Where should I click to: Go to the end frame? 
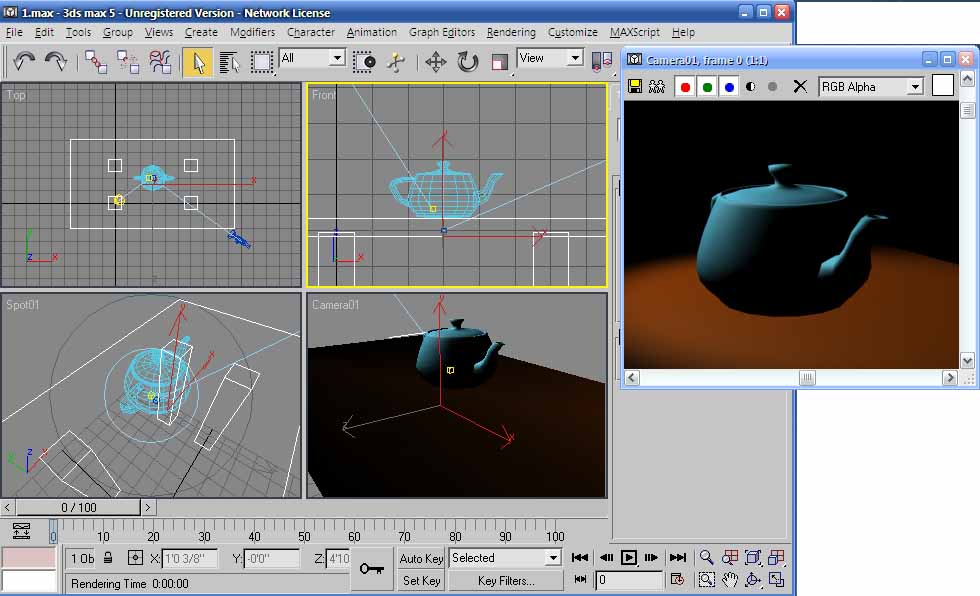pyautogui.click(x=678, y=557)
